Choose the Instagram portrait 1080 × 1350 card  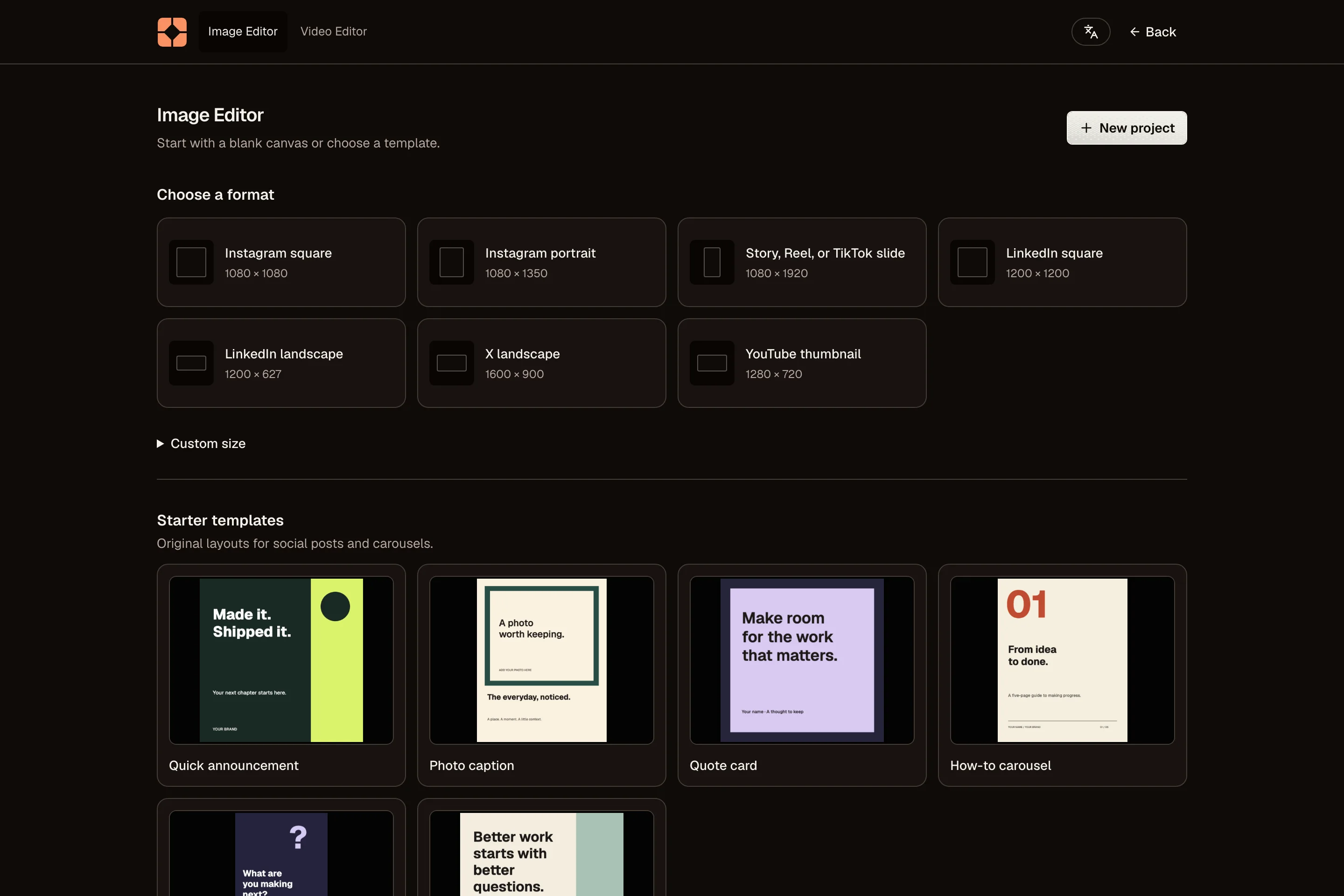(x=542, y=262)
